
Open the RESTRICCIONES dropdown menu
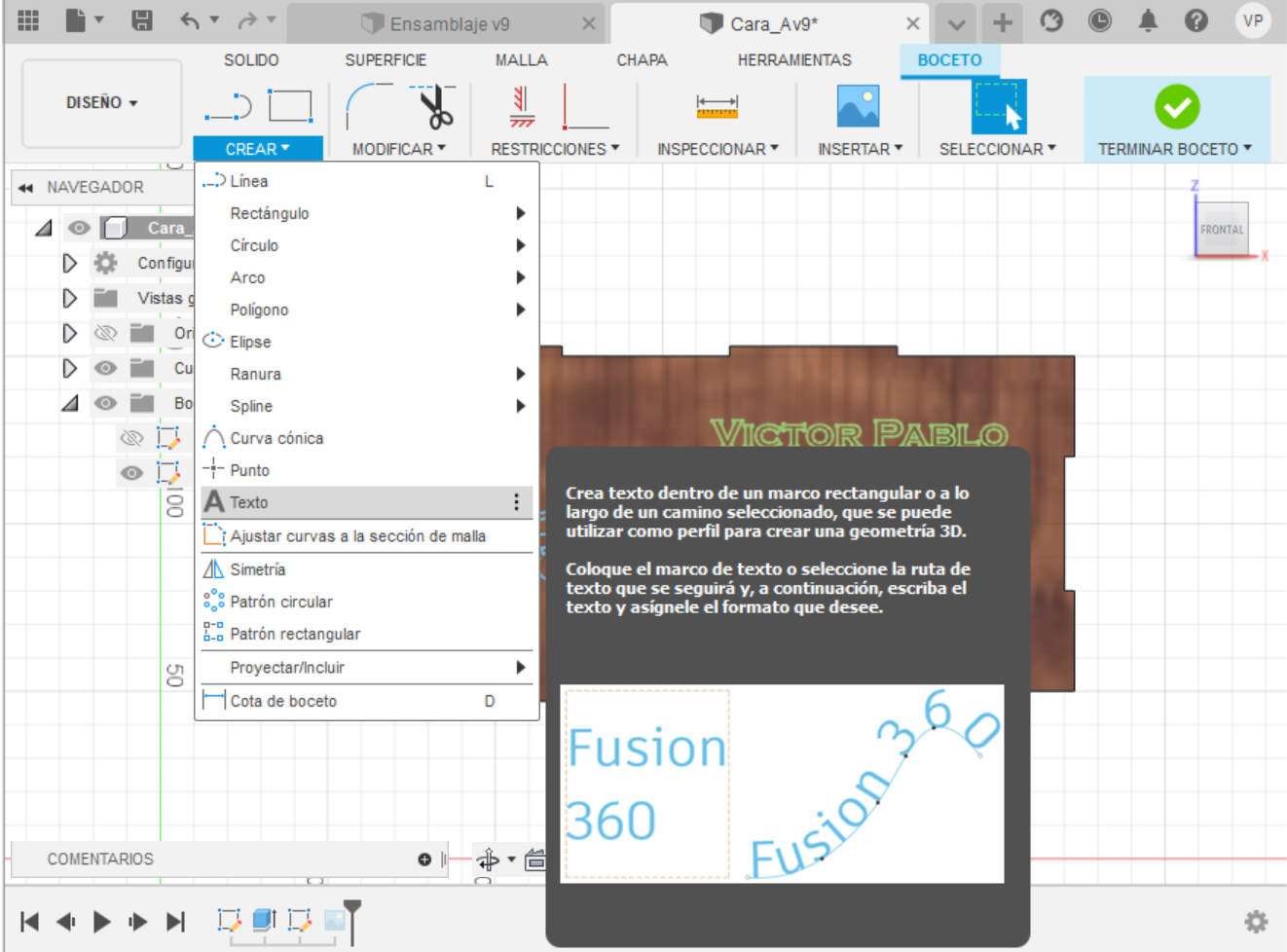click(x=555, y=149)
